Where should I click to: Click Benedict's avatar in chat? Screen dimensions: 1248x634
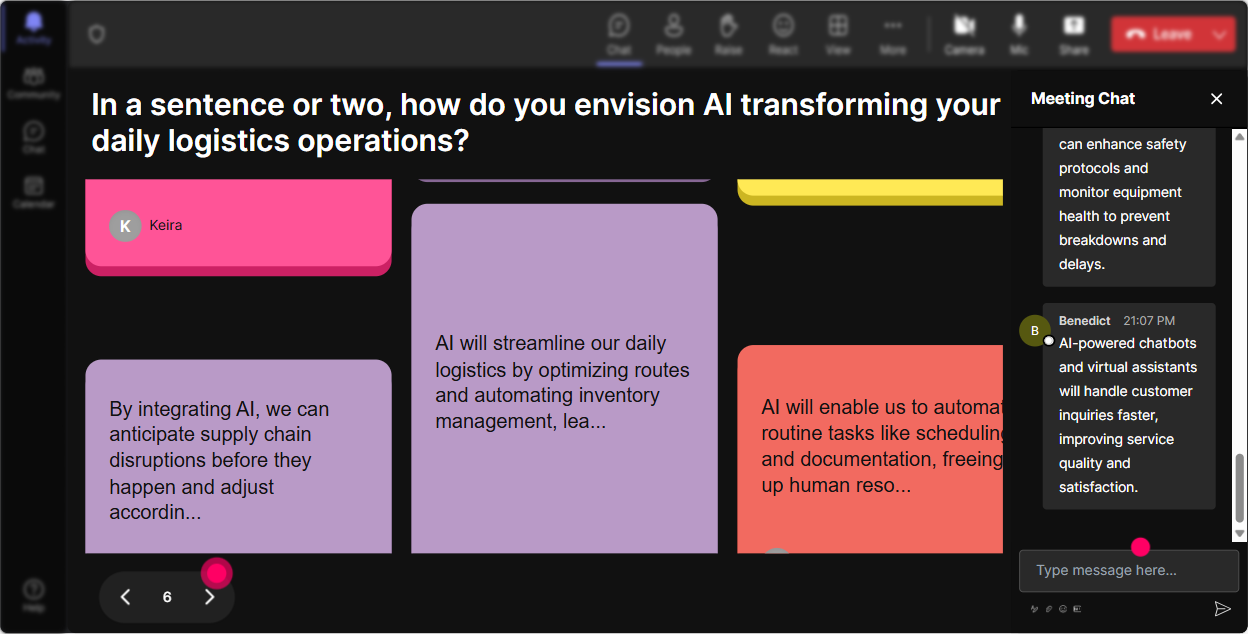click(x=1035, y=331)
